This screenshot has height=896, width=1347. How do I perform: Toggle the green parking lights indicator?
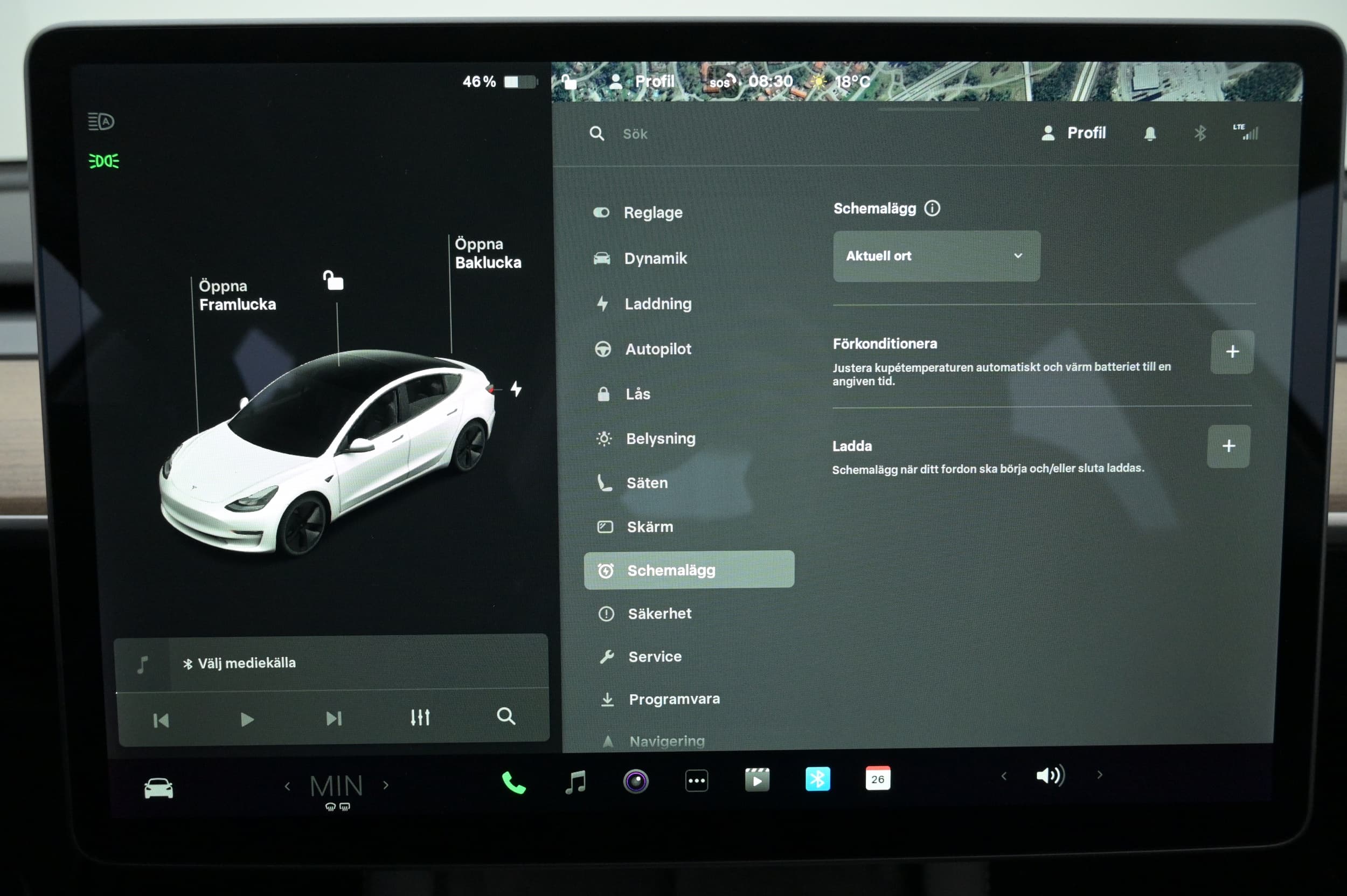[x=104, y=161]
